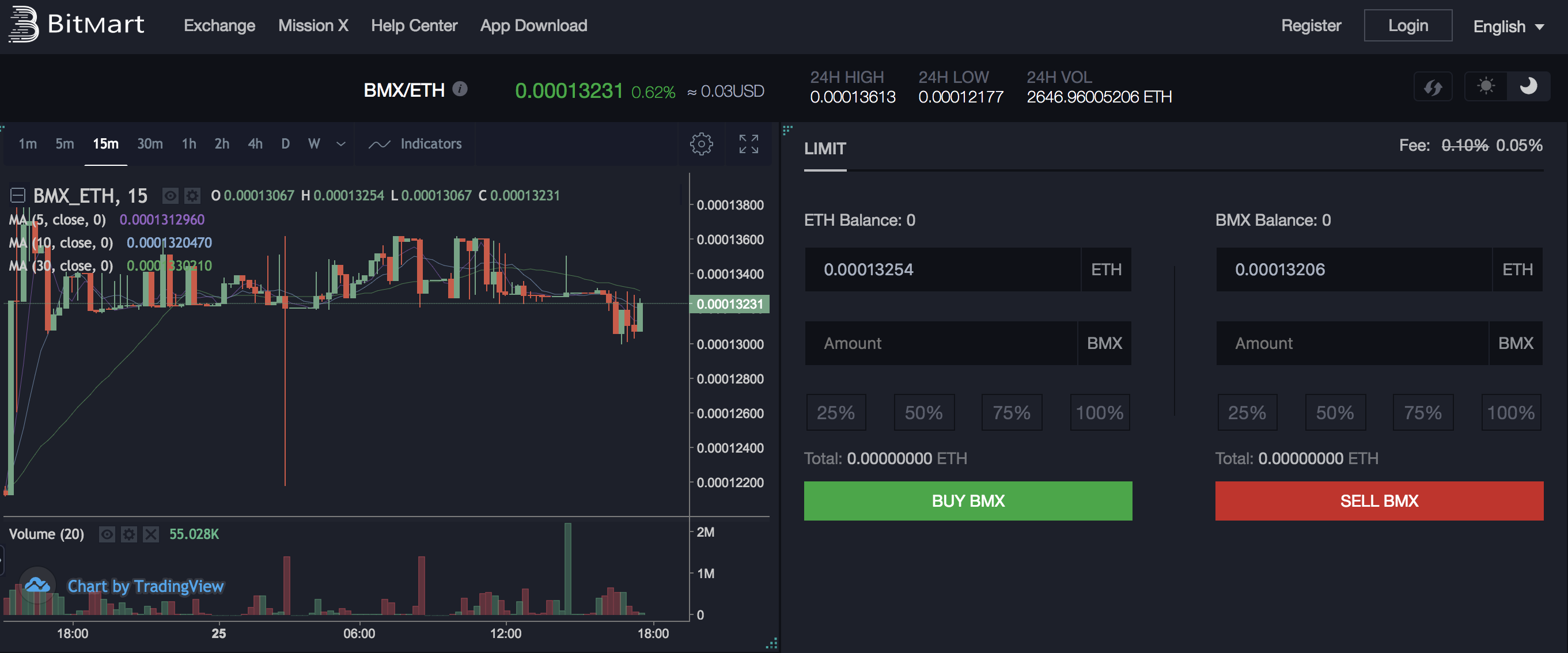The height and width of the screenshot is (653, 1568).
Task: Click the Register link
Action: [x=1311, y=25]
